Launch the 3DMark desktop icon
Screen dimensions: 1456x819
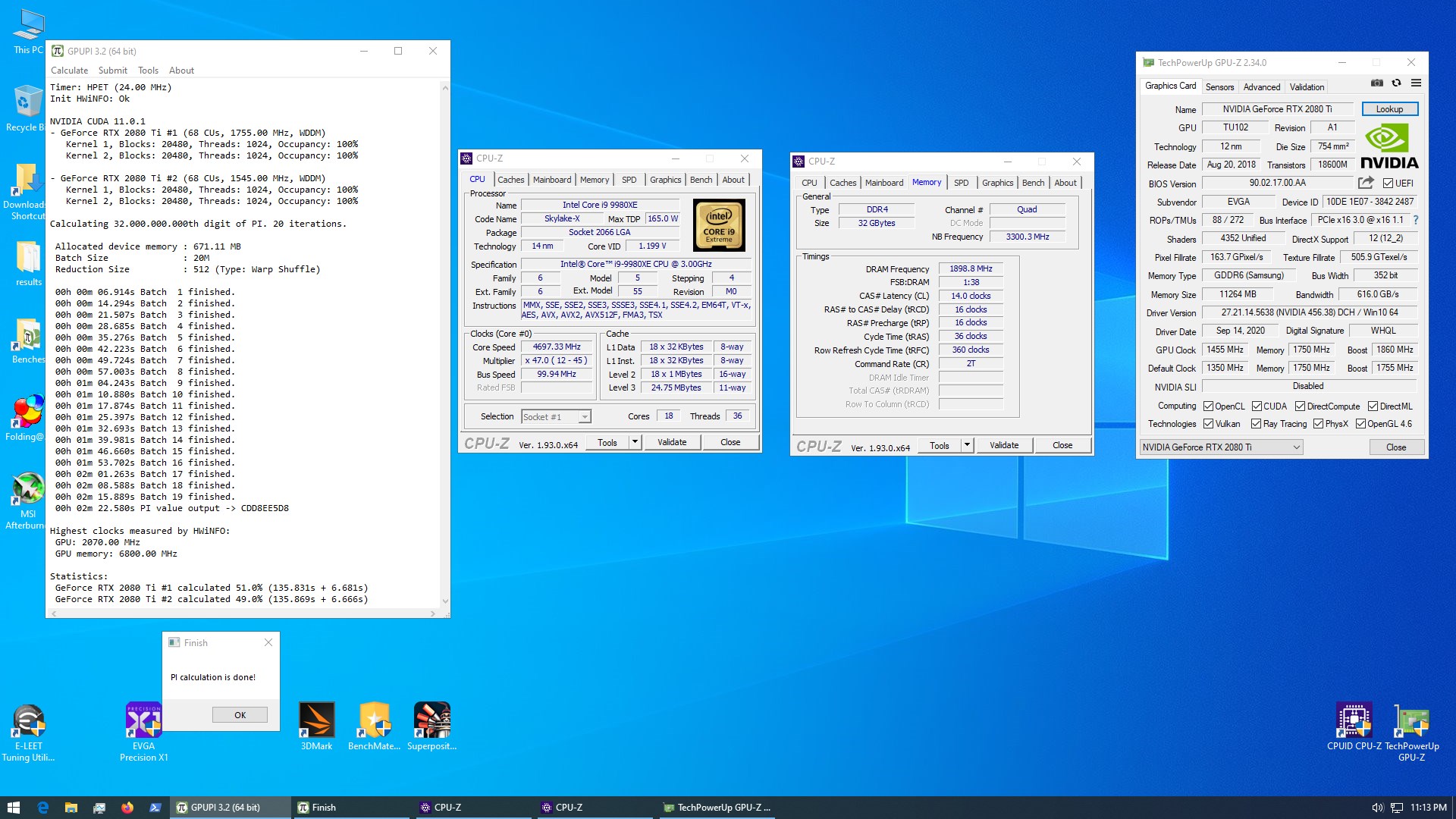pos(316,726)
